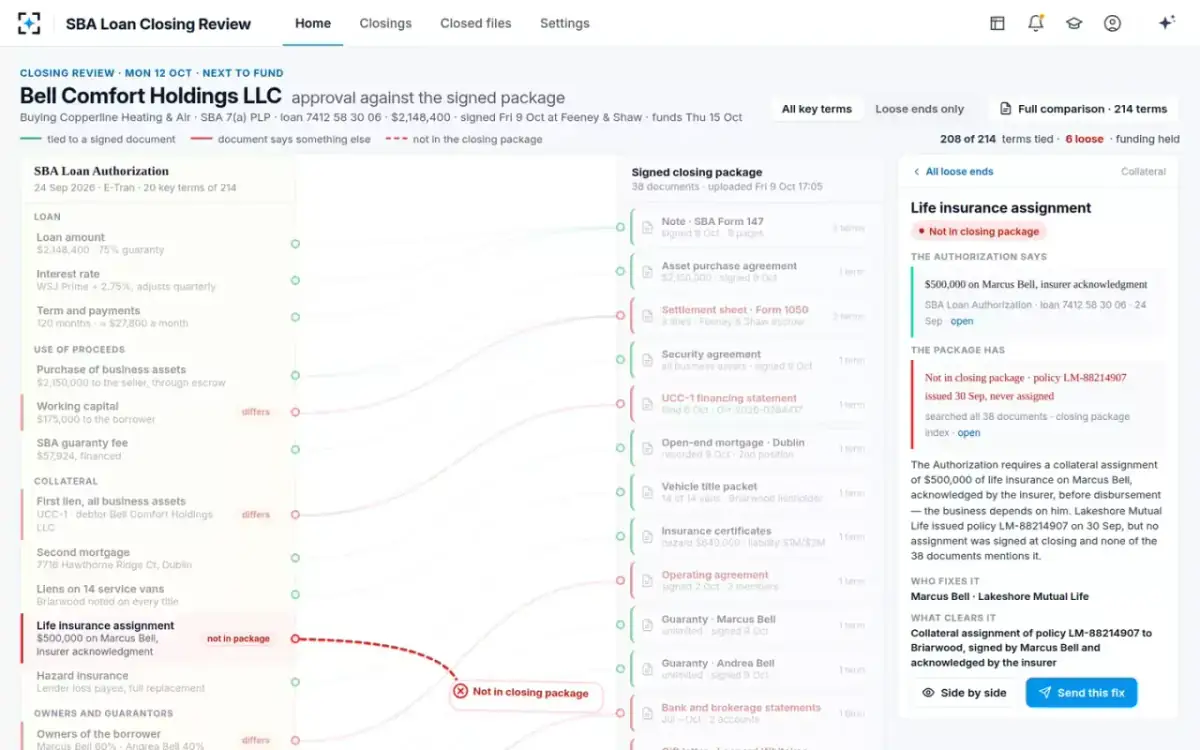Screen dimensions: 1200x750
Task: Open the Side by side view
Action: click(x=964, y=693)
